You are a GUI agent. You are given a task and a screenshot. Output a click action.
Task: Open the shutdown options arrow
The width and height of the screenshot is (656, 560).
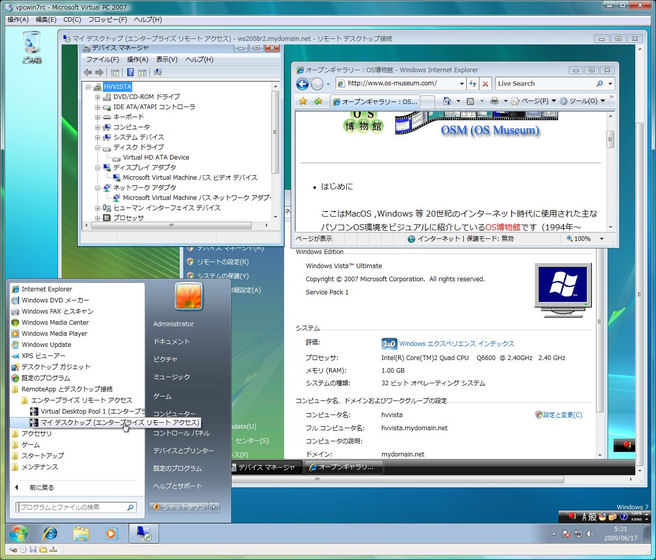pyautogui.click(x=214, y=507)
